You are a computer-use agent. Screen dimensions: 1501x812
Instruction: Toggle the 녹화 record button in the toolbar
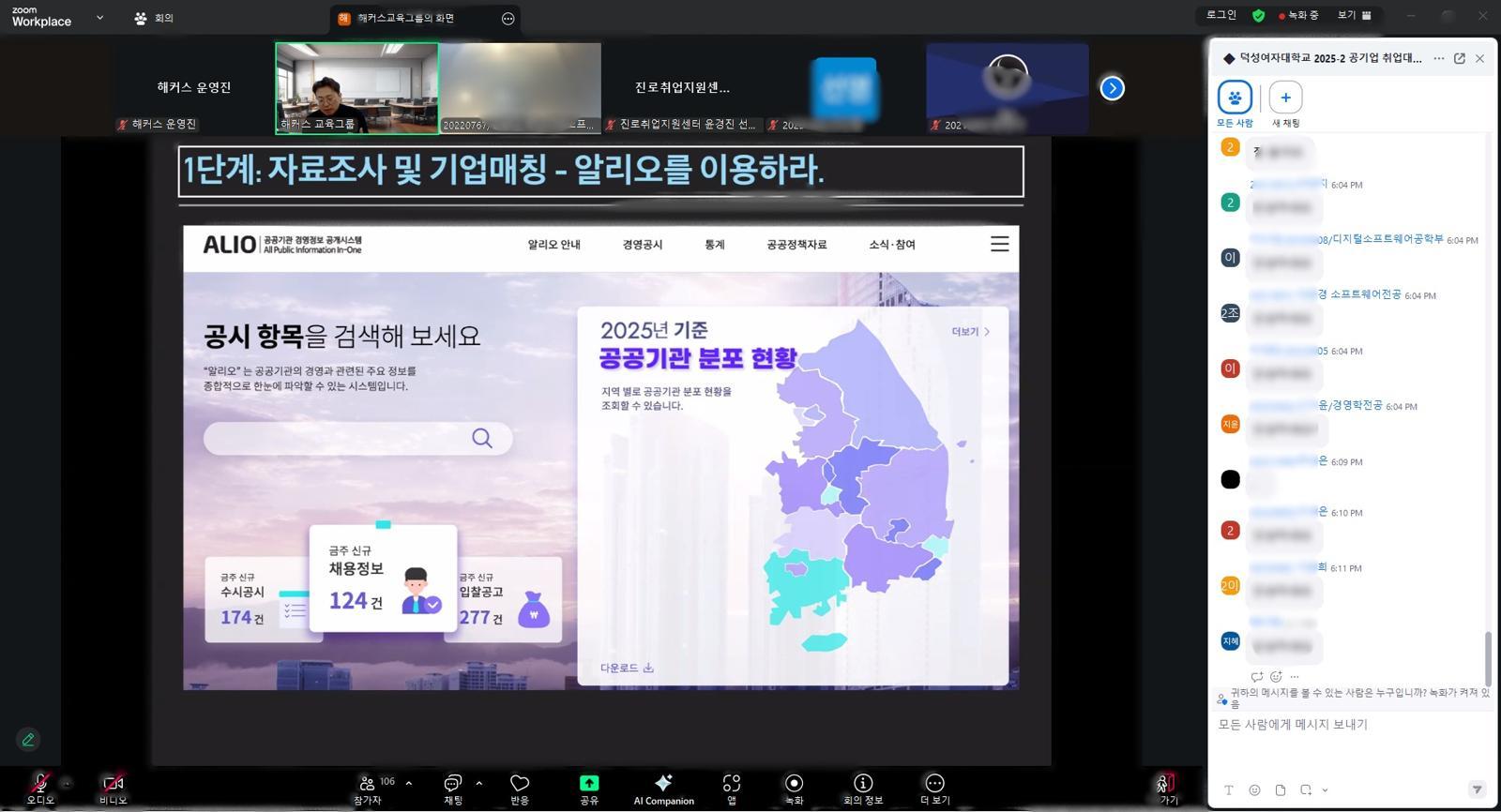pyautogui.click(x=794, y=788)
